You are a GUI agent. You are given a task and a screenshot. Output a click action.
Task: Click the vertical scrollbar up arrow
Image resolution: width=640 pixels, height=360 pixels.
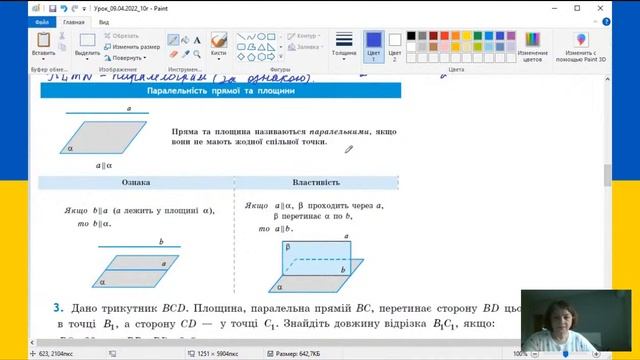607,79
